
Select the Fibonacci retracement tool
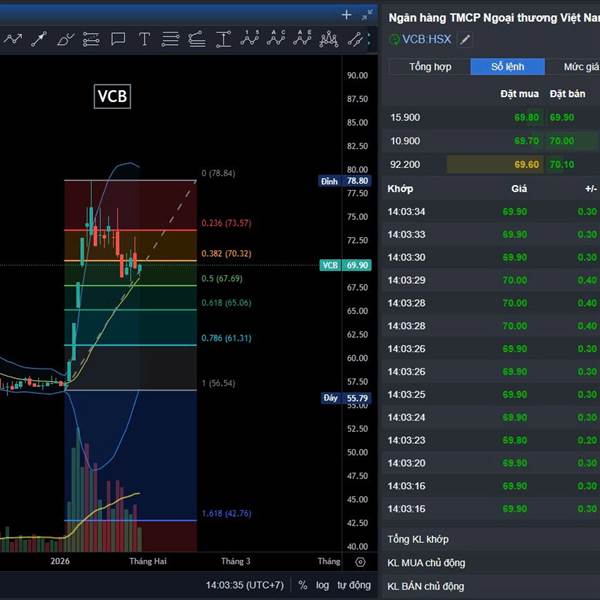(170, 39)
